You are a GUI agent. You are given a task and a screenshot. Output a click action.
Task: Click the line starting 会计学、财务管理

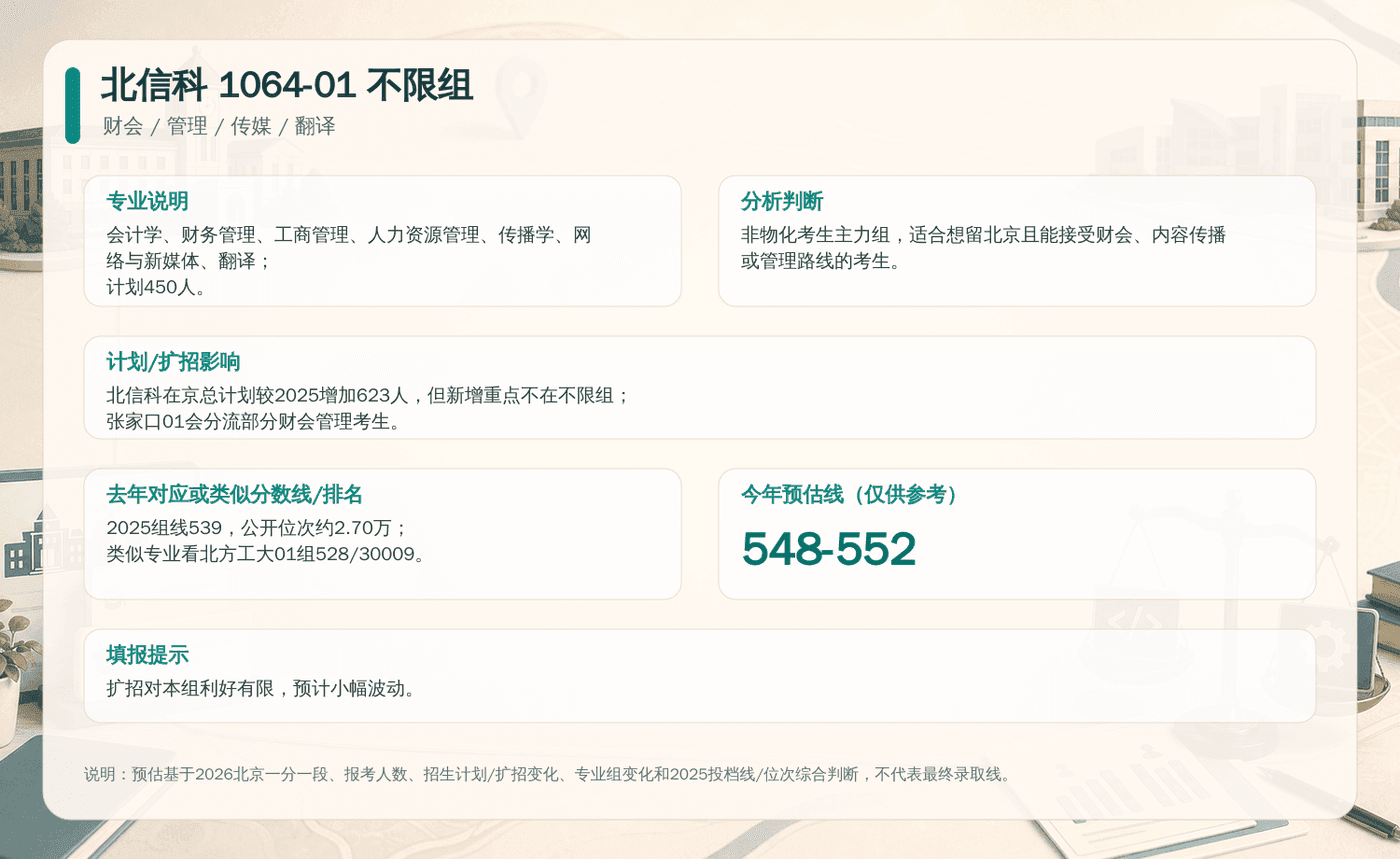coord(349,236)
